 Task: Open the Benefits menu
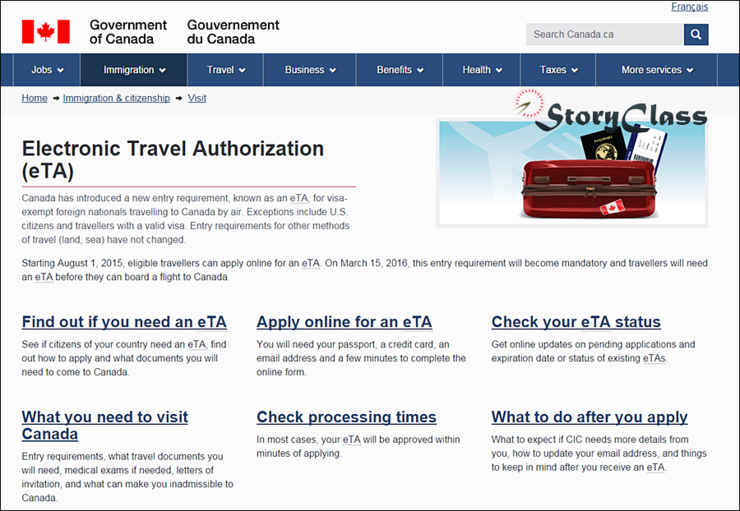click(399, 70)
